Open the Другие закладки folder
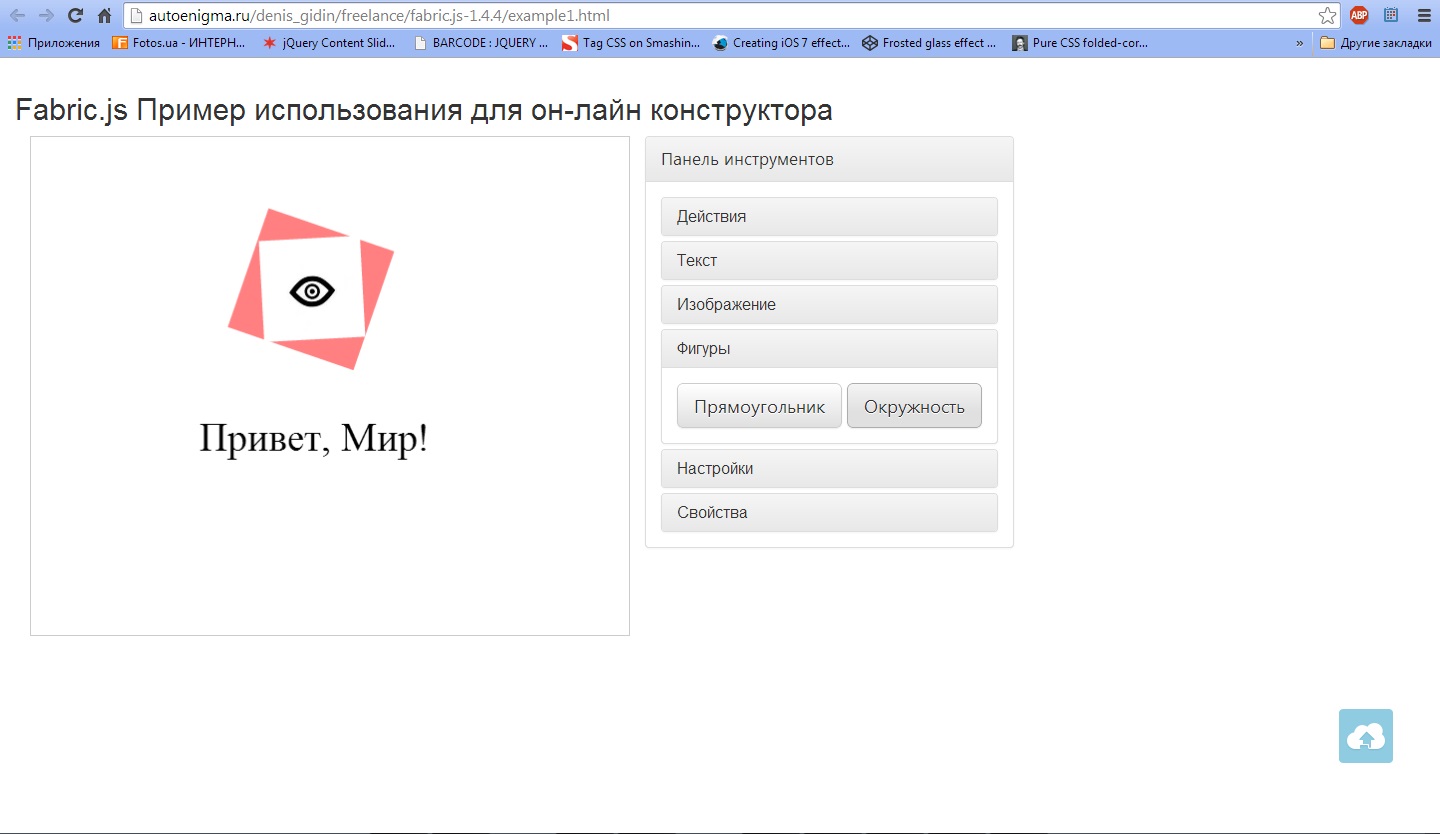The image size is (1440, 834). point(1376,43)
